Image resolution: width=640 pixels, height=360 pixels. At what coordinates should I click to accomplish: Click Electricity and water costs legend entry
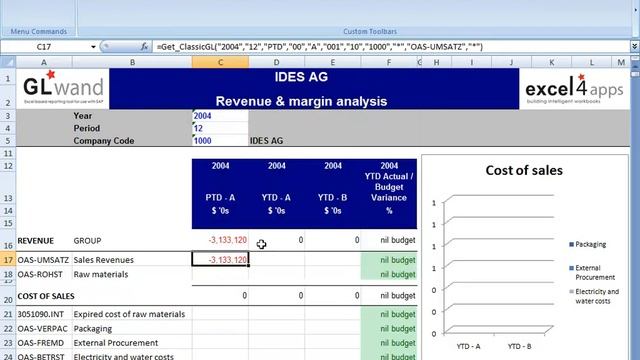click(x=594, y=296)
